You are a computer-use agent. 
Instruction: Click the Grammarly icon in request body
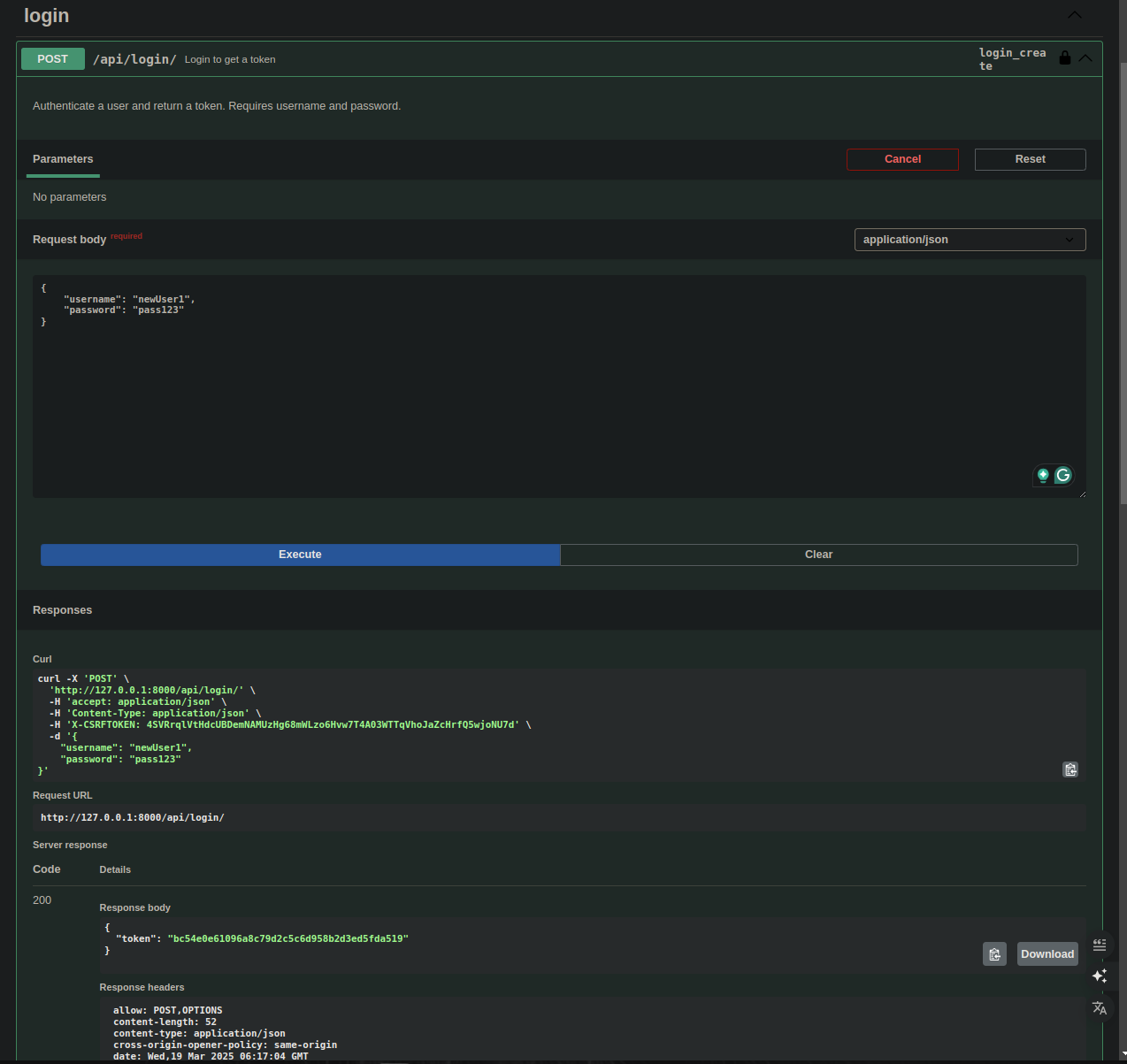(1063, 475)
